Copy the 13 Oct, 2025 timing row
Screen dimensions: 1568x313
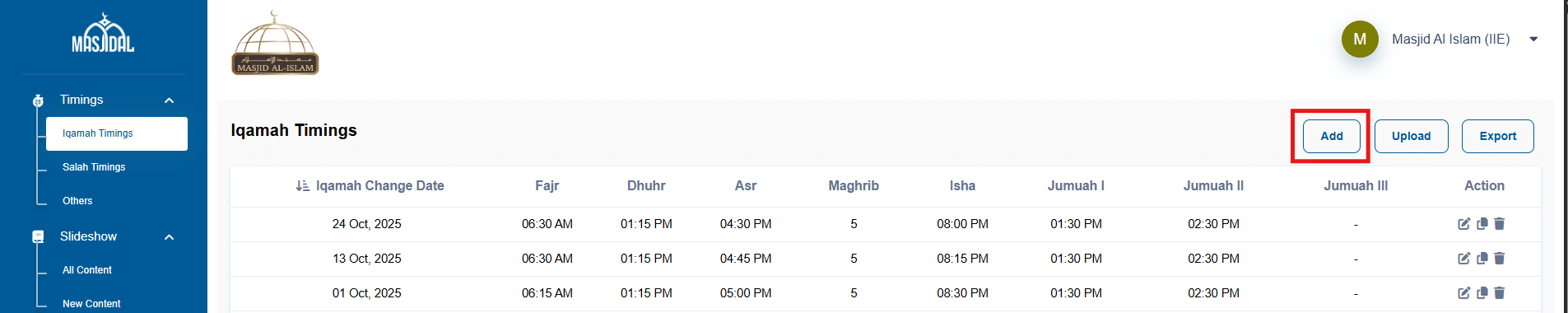pos(1482,259)
